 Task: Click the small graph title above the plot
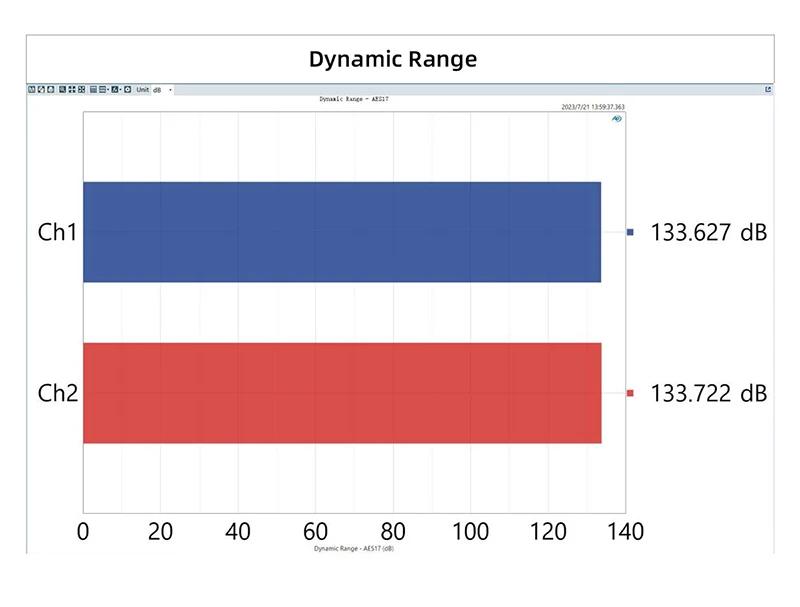(x=353, y=99)
